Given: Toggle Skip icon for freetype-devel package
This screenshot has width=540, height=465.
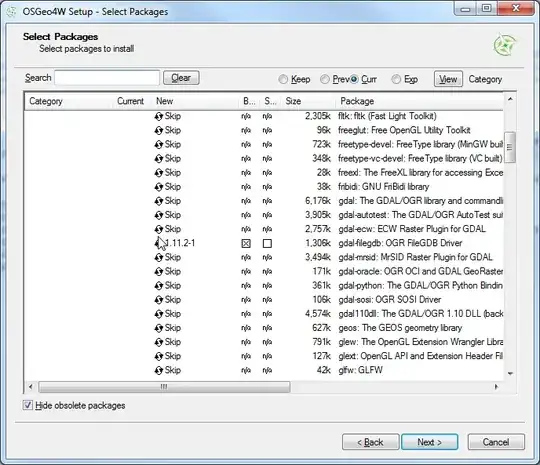Looking at the screenshot, I should [158, 145].
